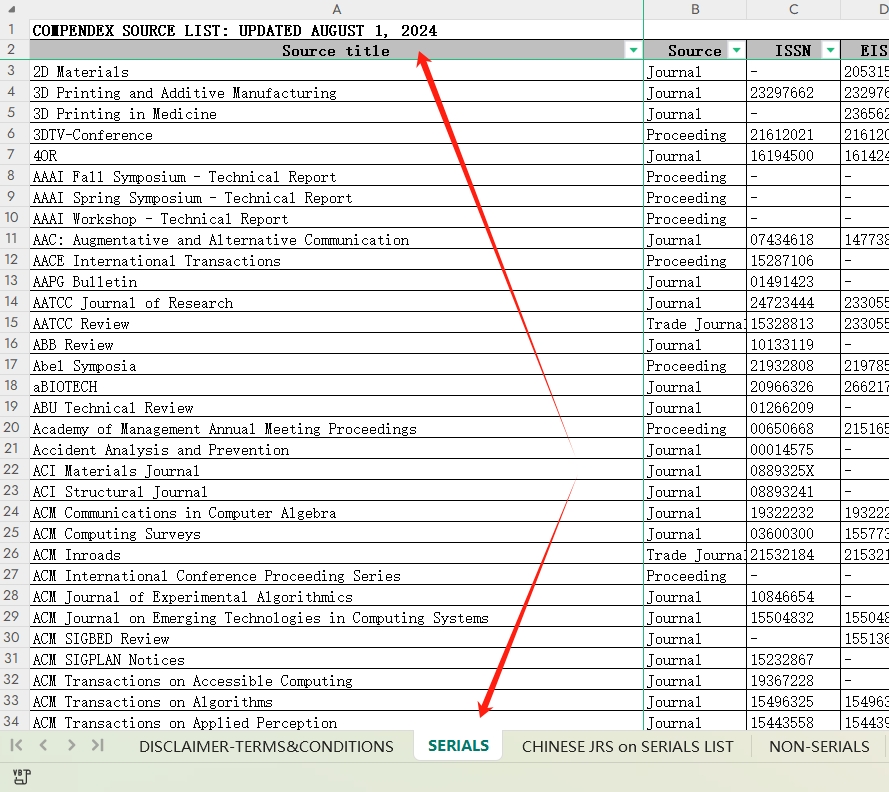Click the status bar macro icon
This screenshot has width=889, height=792.
tap(22, 777)
